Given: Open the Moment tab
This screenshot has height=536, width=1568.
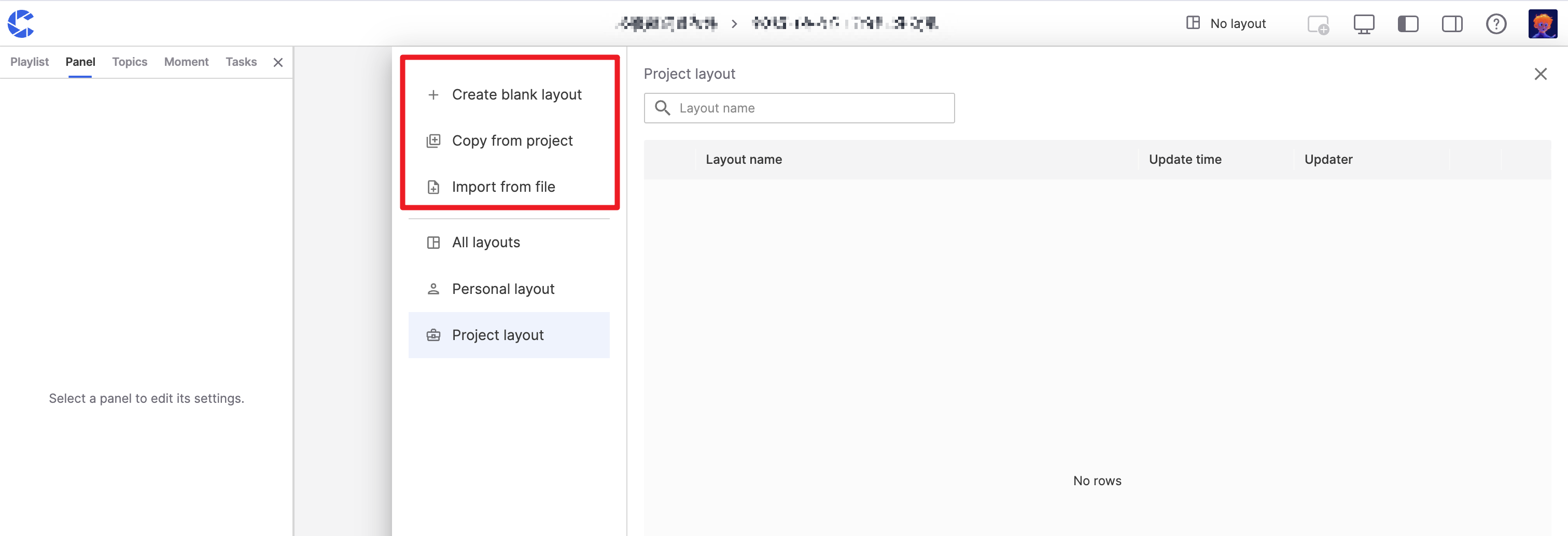Looking at the screenshot, I should pyautogui.click(x=186, y=62).
